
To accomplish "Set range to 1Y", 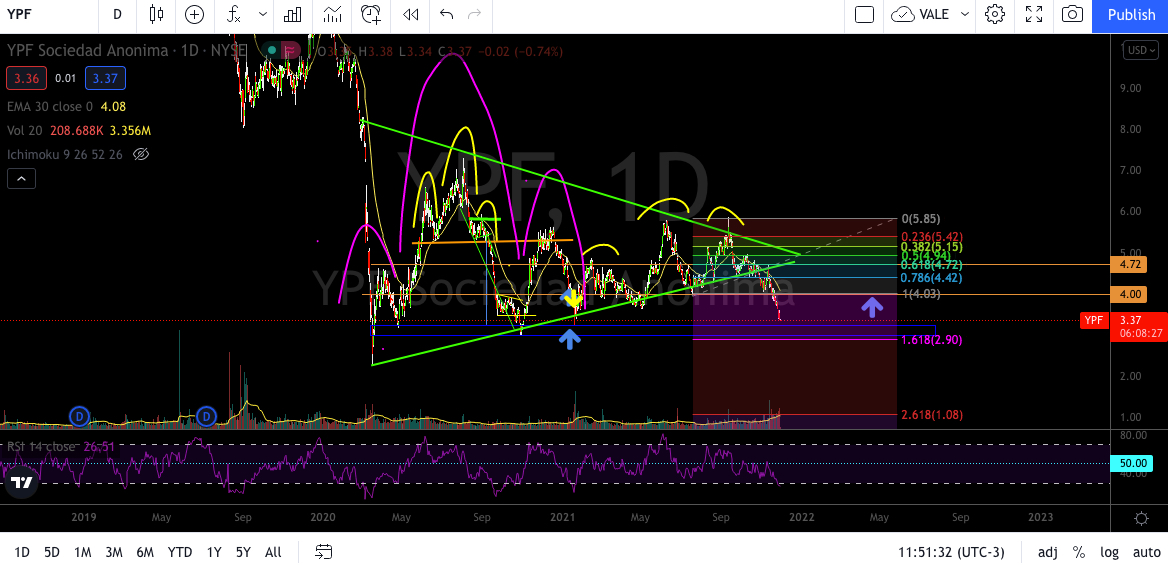I will [x=214, y=552].
